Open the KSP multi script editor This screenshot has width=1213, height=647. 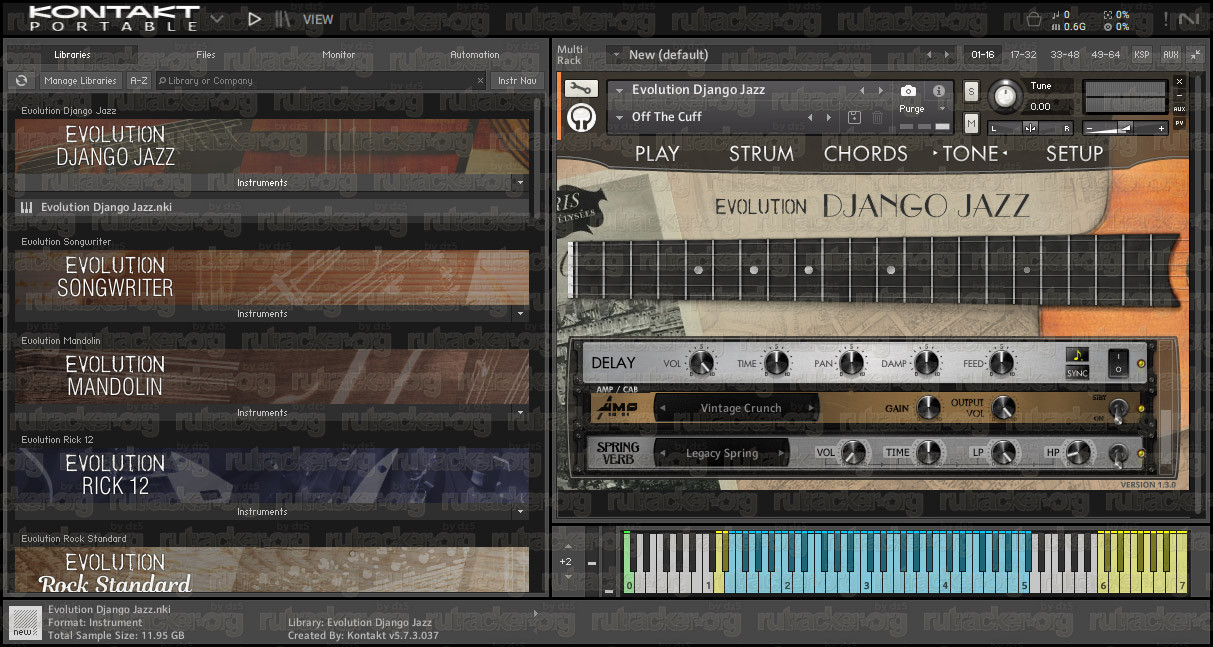pos(1142,55)
